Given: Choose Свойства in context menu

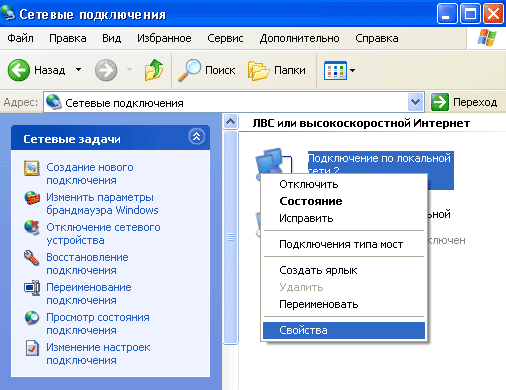Looking at the screenshot, I should click(344, 330).
